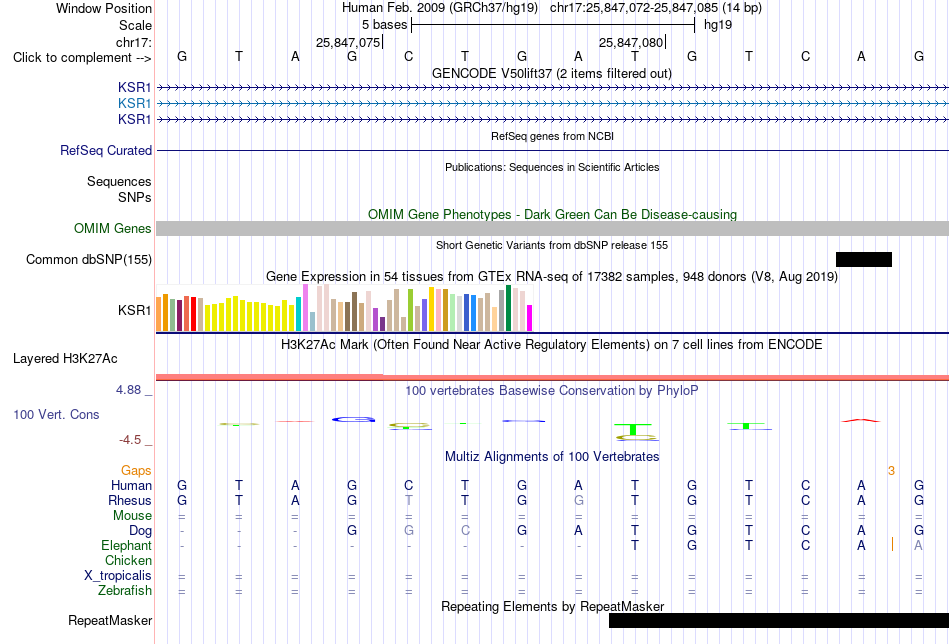Click the orange gap count '3'

891,471
